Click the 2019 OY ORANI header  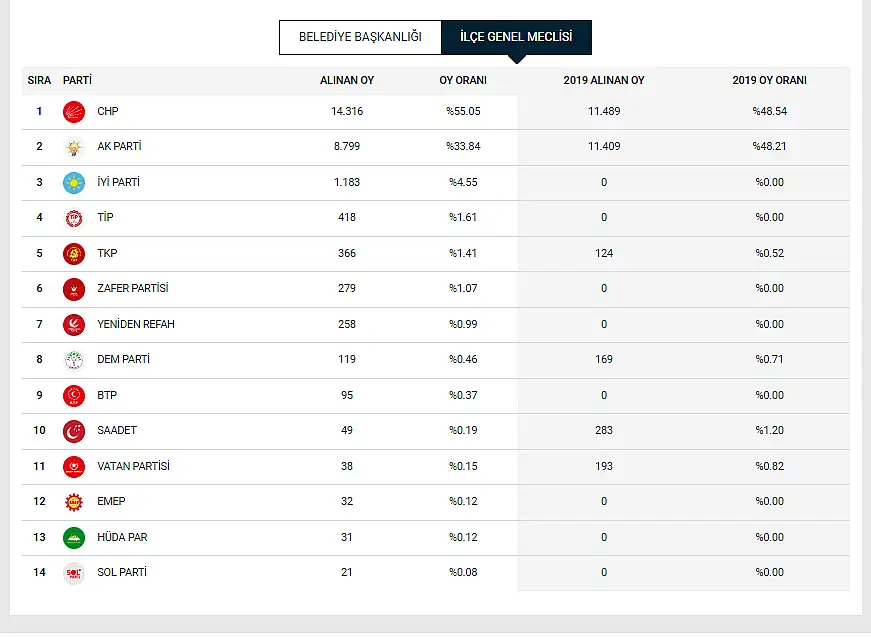coord(769,80)
